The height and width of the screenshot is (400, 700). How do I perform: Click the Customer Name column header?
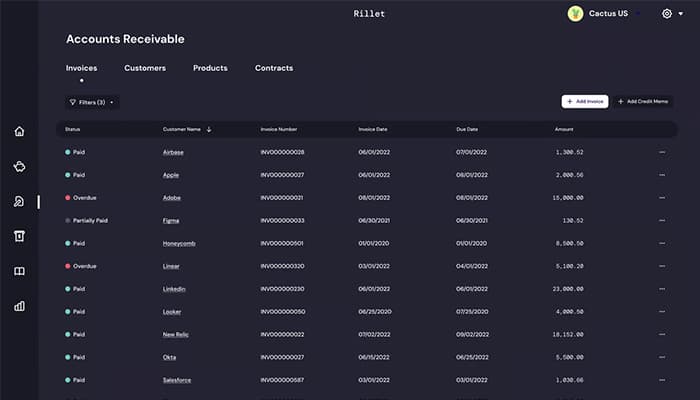[182, 129]
